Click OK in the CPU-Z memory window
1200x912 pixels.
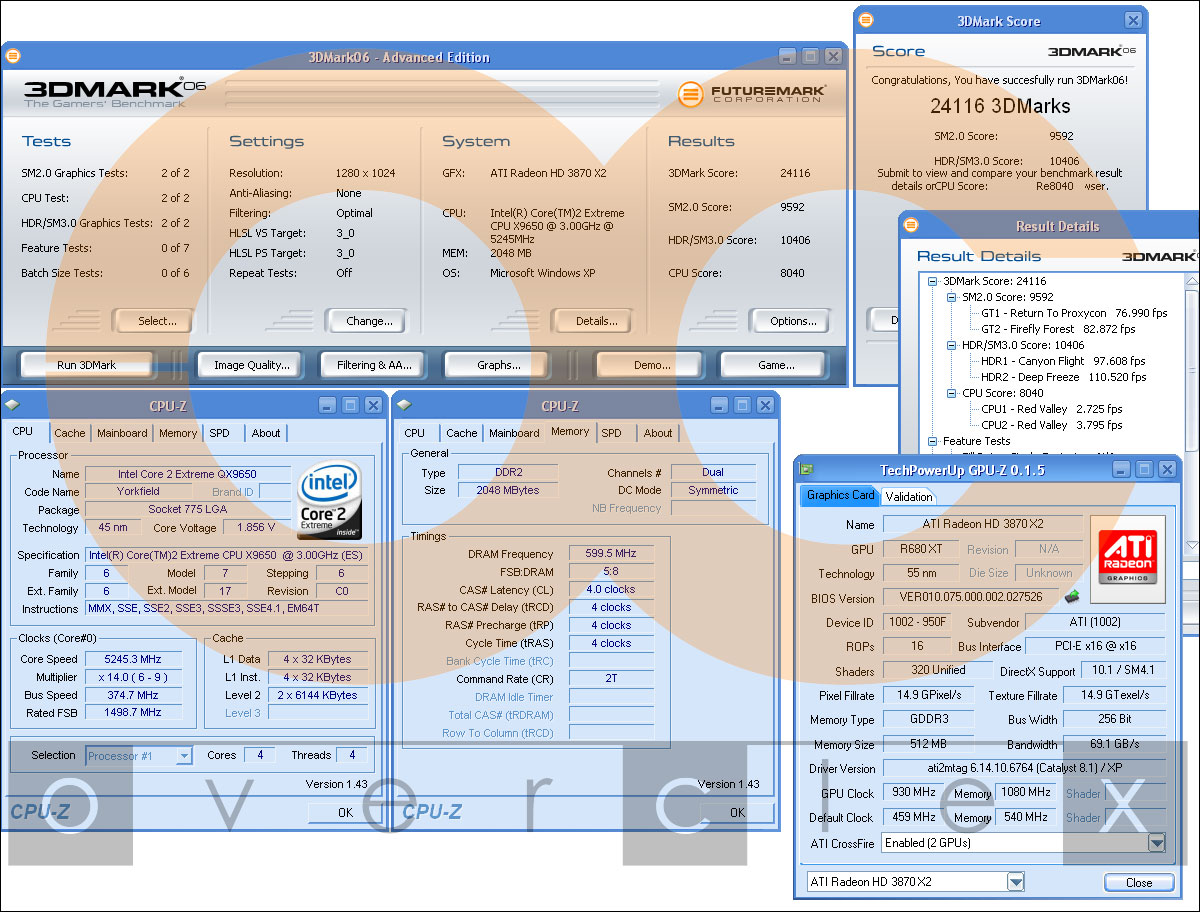point(737,812)
